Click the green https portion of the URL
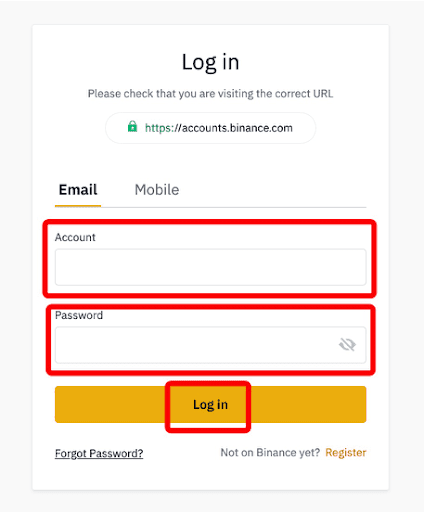This screenshot has width=424, height=512. (x=159, y=128)
